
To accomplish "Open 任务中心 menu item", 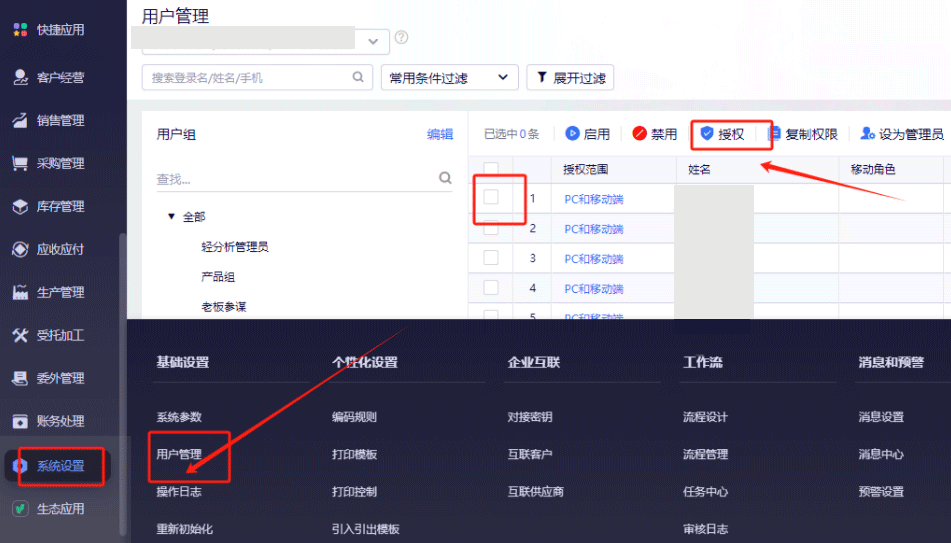I will [x=705, y=491].
